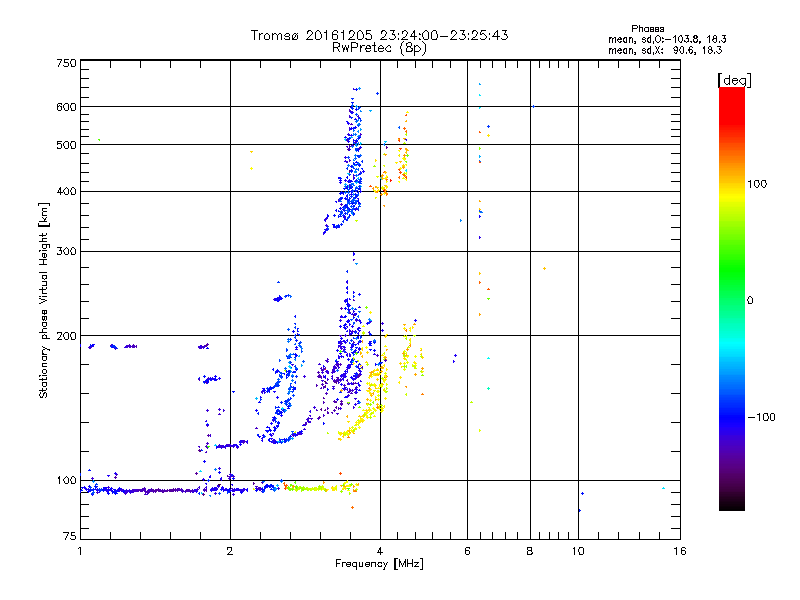Screen dimensions: 800x600
Task: Click the 'mean, sd,X: 90.6, 18.3' line
Action: click(x=665, y=50)
